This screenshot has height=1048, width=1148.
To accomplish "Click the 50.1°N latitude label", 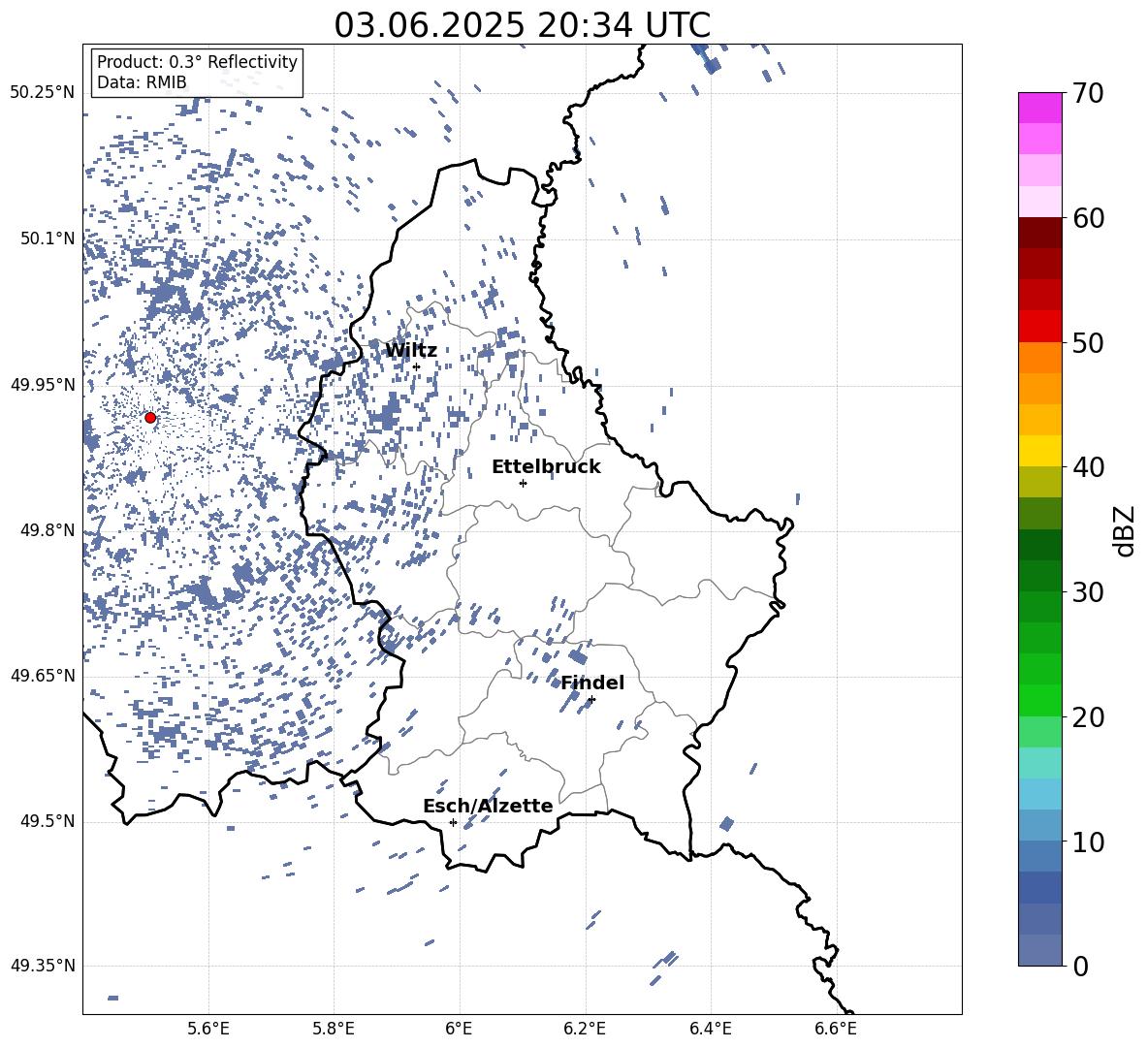I will tap(48, 238).
